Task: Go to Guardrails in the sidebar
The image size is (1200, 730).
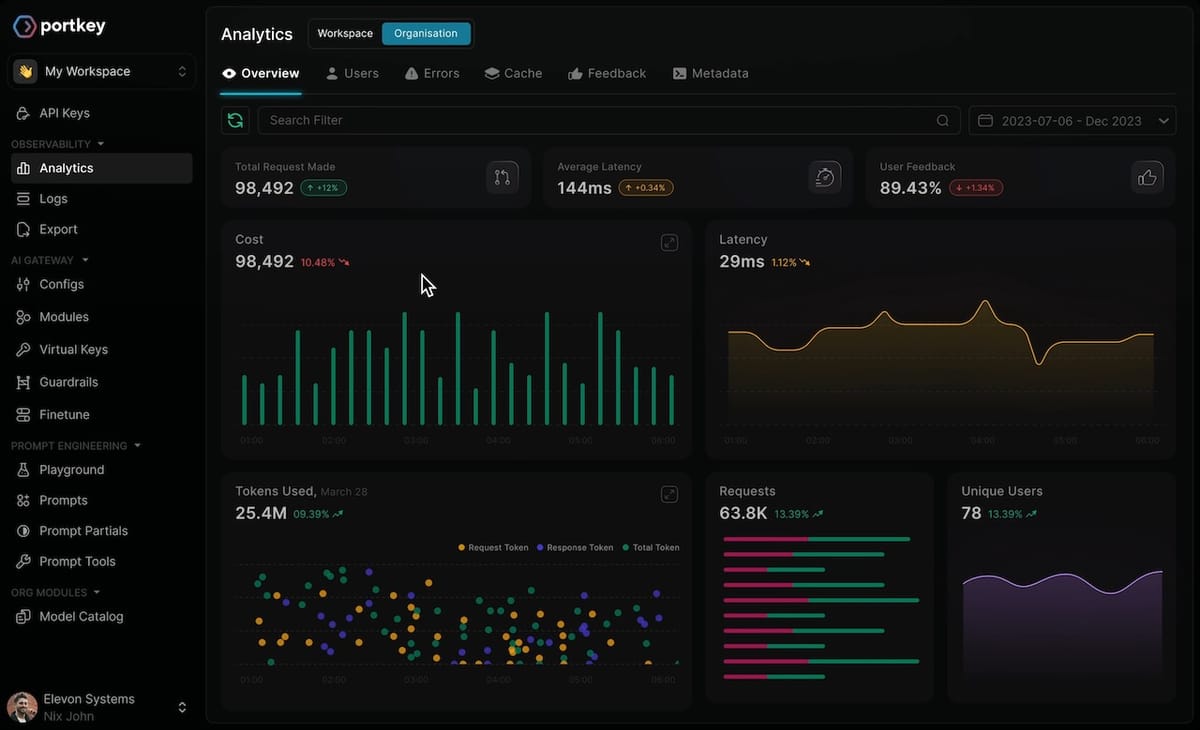Action: point(68,382)
